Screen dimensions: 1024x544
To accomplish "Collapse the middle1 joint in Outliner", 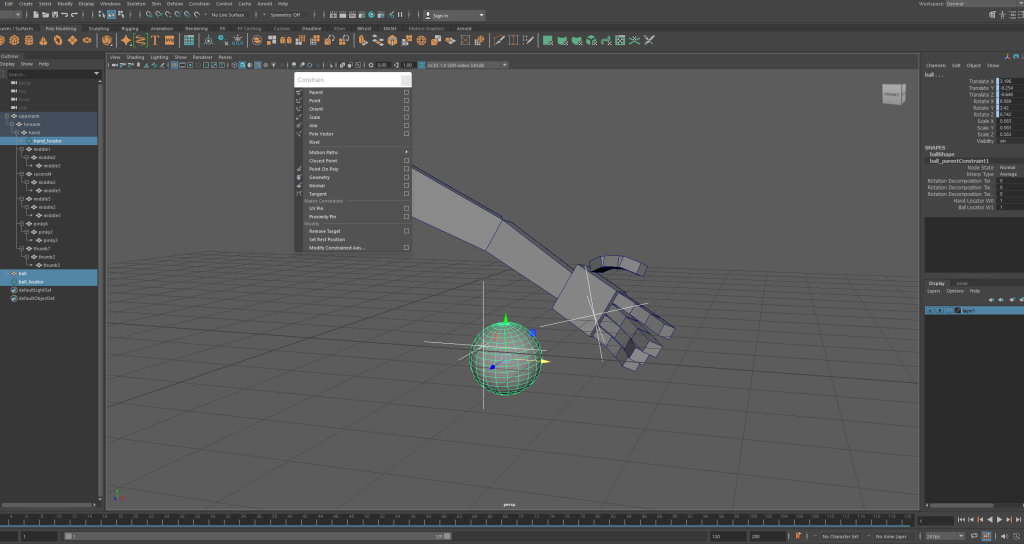I will click(21, 150).
